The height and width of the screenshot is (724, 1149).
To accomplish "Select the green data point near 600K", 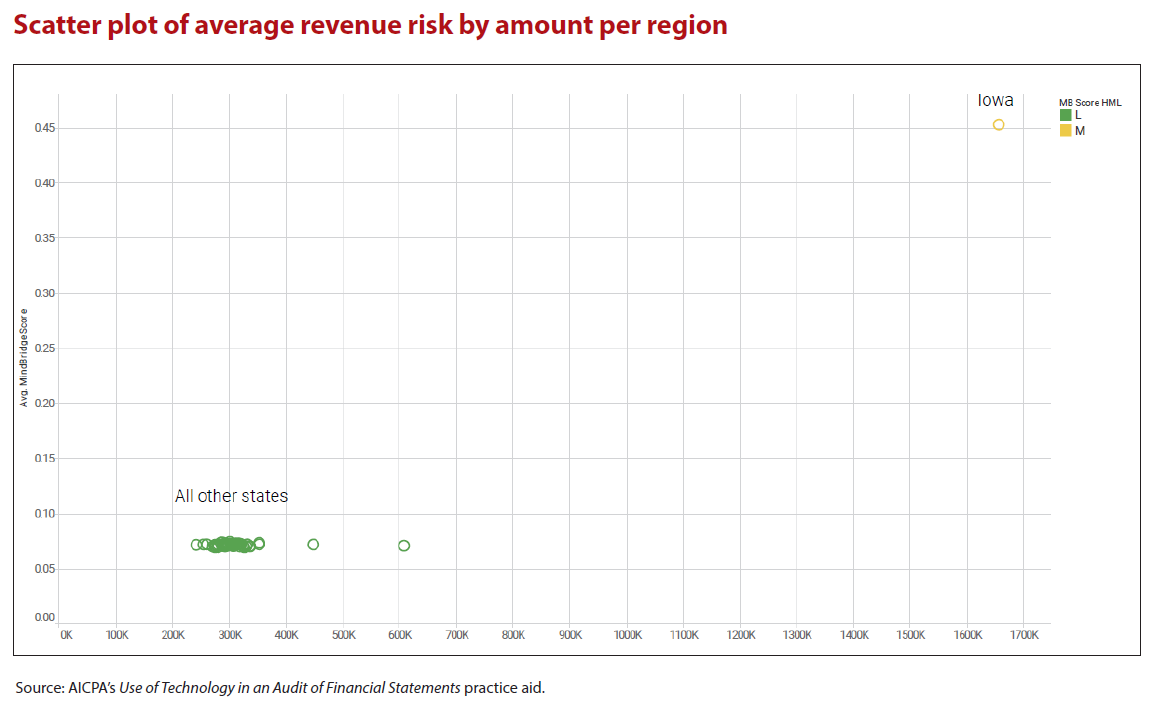I will coord(404,546).
